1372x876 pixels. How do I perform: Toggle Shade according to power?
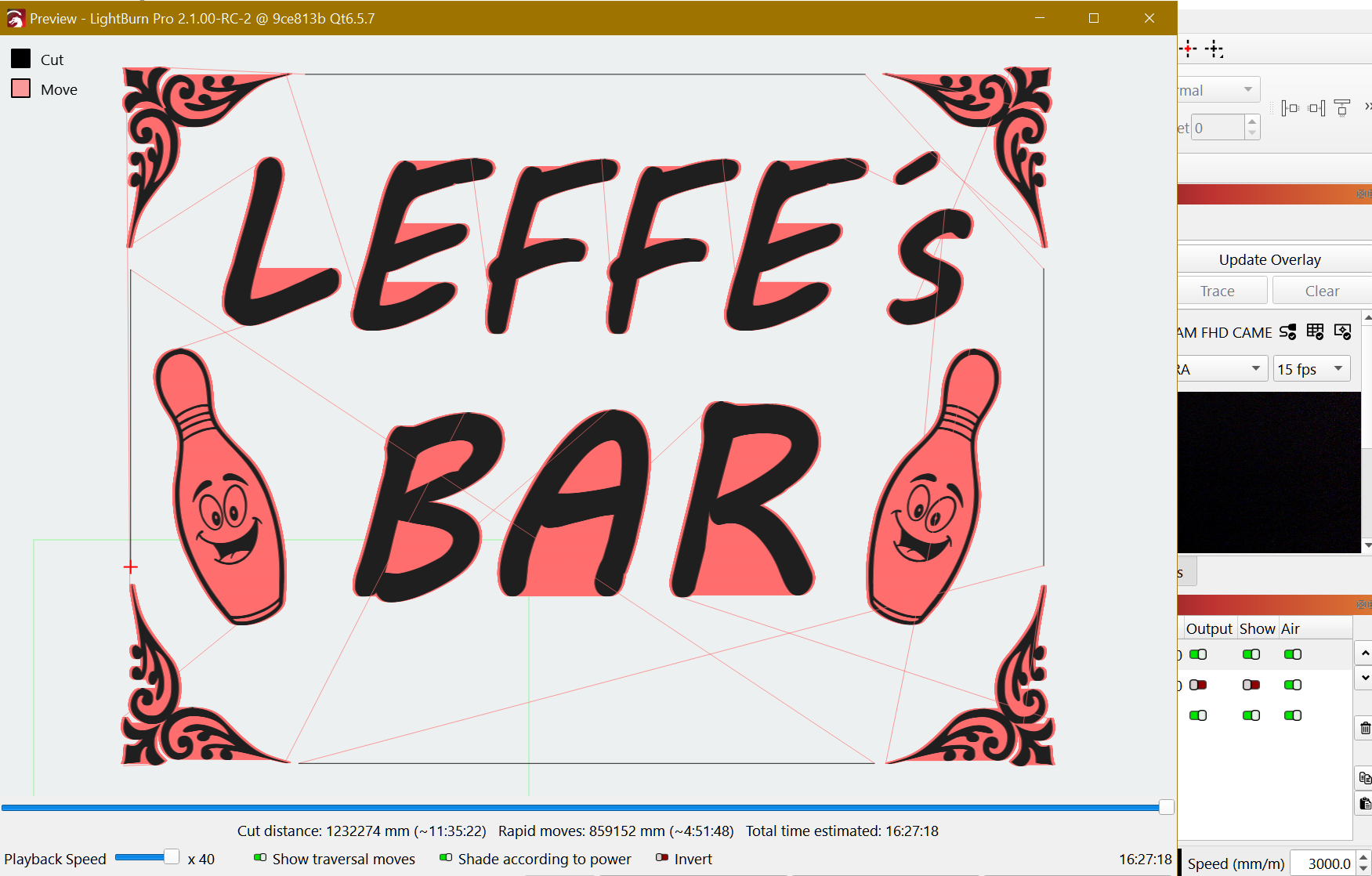(x=446, y=858)
